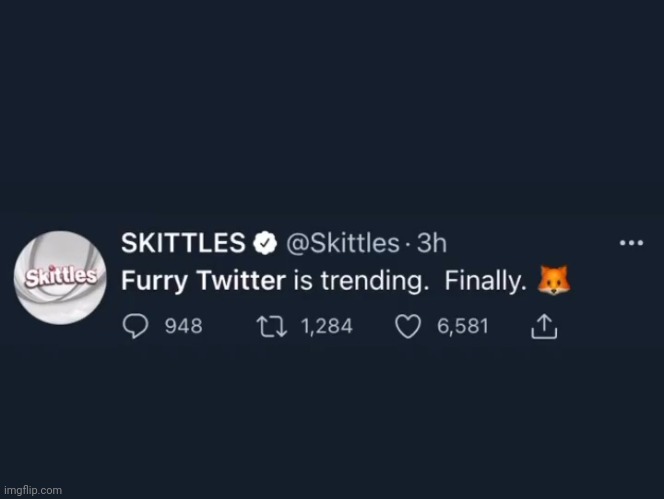The width and height of the screenshot is (664, 499).
Task: Click the dot separator before timestamp
Action: coord(408,244)
